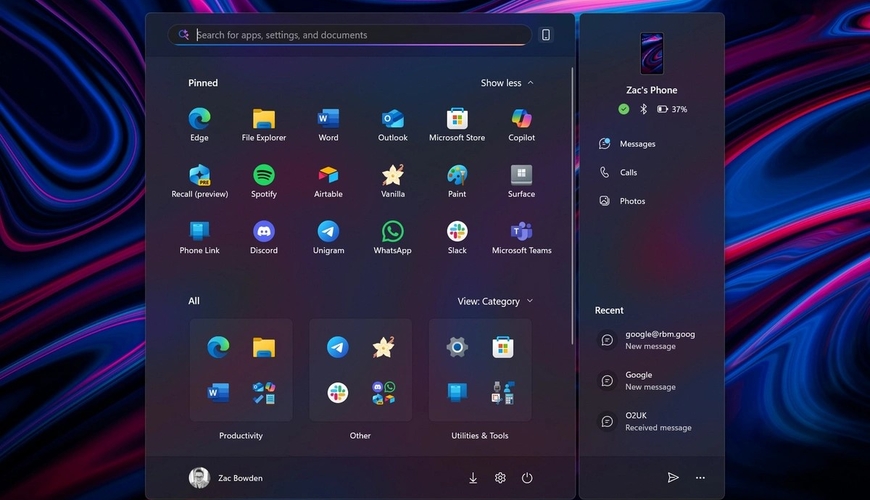Launch Microsoft Store from Pinned
The height and width of the screenshot is (500, 870).
tap(457, 125)
